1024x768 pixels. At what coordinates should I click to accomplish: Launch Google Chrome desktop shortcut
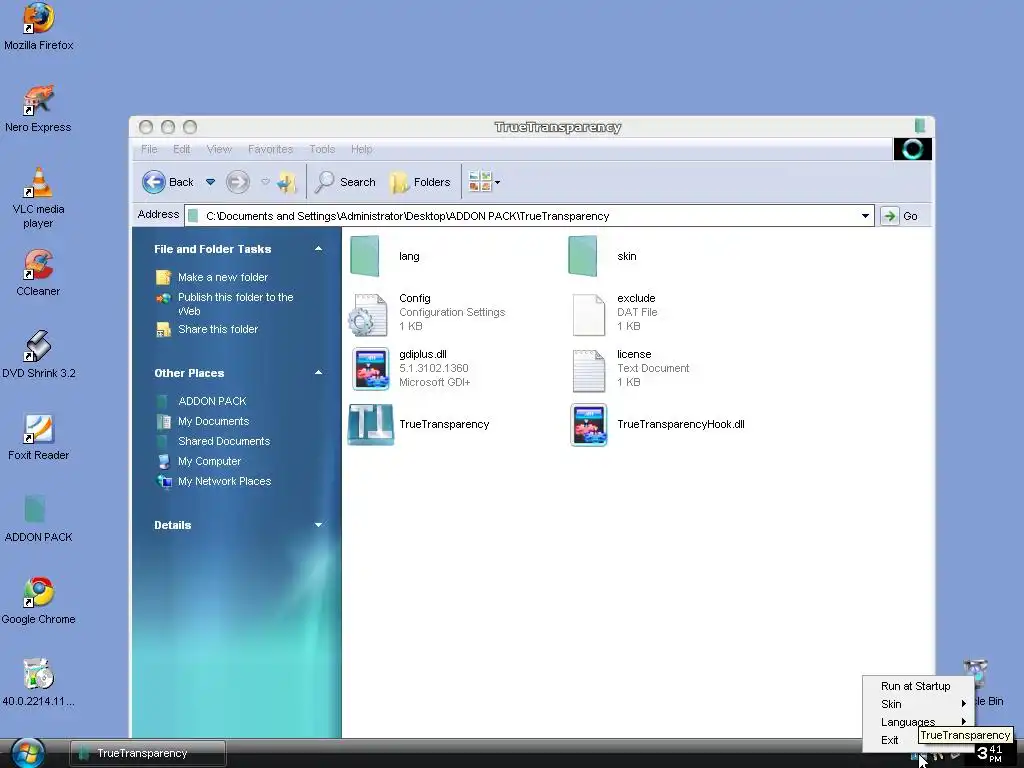pyautogui.click(x=38, y=600)
